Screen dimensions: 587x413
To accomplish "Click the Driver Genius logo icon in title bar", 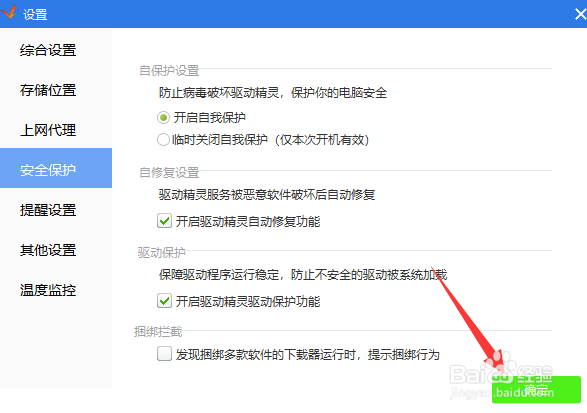I will [8, 11].
